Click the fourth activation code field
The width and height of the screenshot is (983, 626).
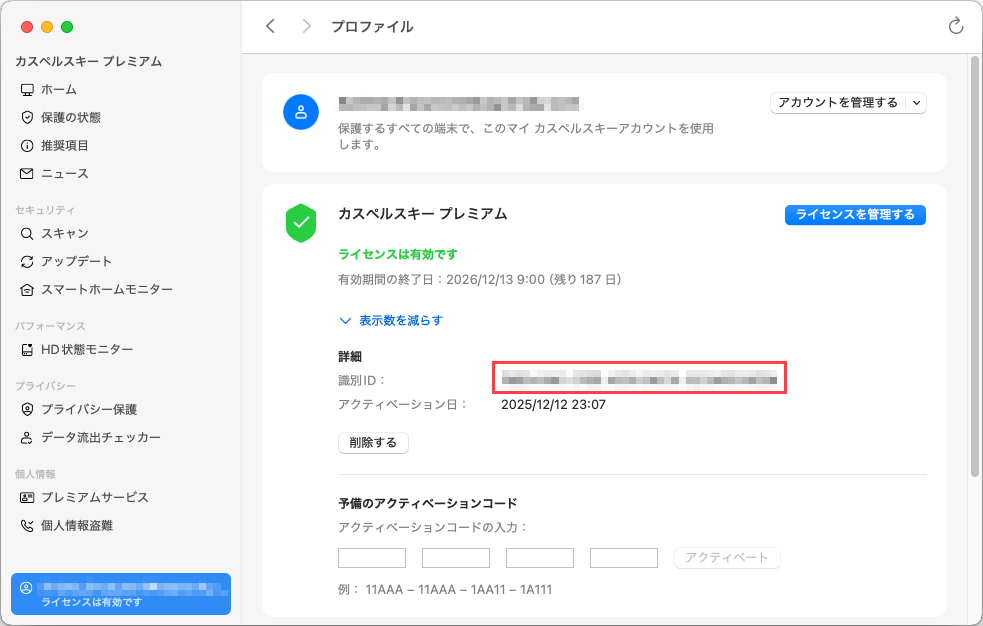coord(624,558)
